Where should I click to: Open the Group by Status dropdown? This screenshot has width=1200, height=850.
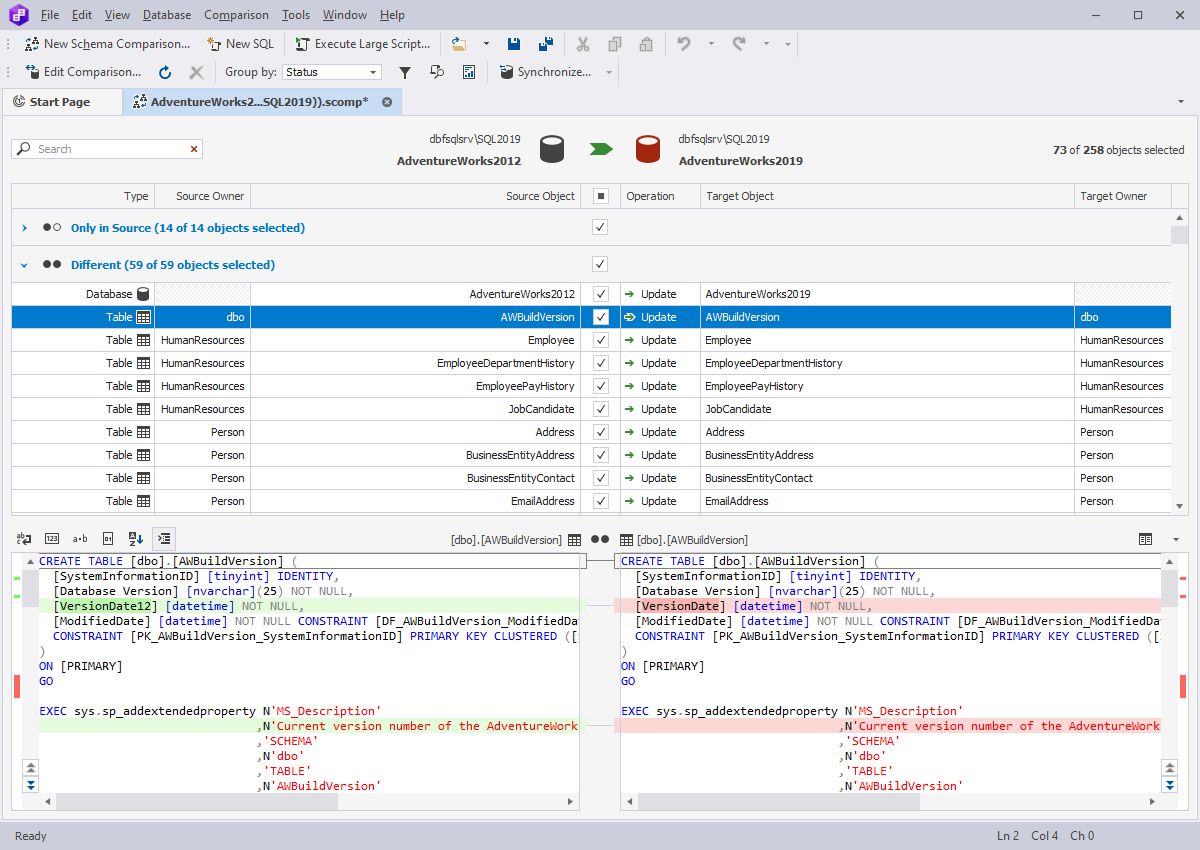click(373, 72)
